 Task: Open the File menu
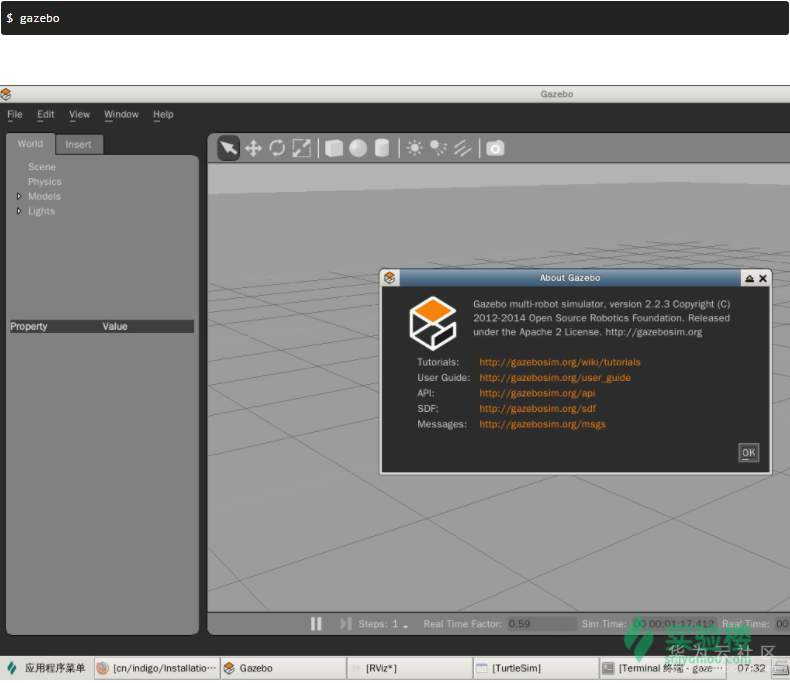(15, 114)
